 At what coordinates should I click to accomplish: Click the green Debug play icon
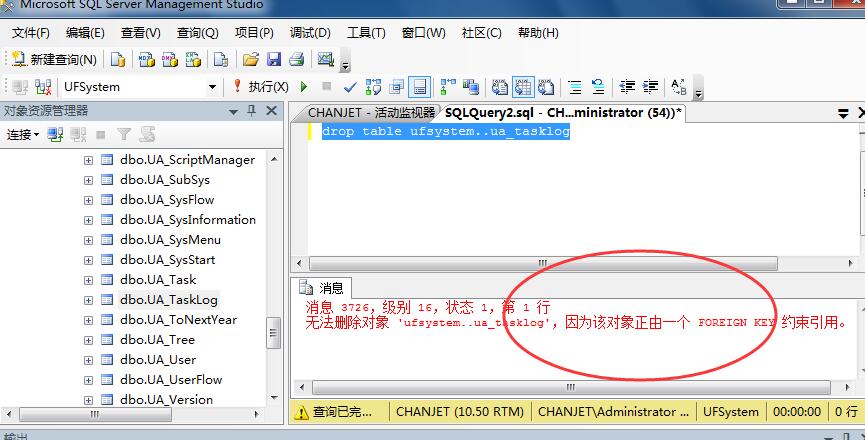click(304, 87)
